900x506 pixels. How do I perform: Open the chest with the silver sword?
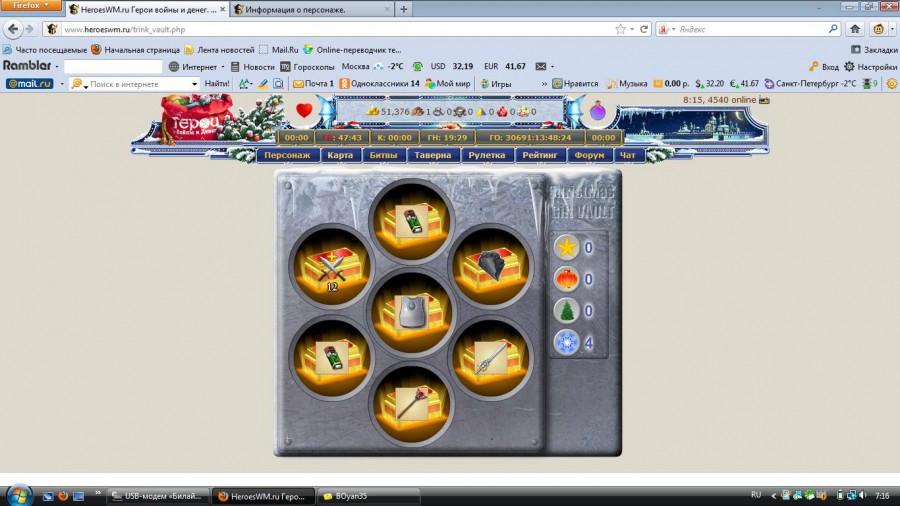(490, 357)
